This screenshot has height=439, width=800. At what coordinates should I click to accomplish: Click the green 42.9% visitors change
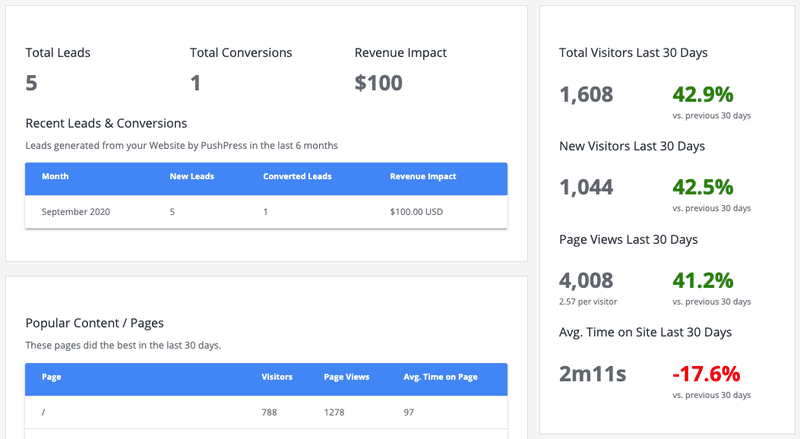703,95
